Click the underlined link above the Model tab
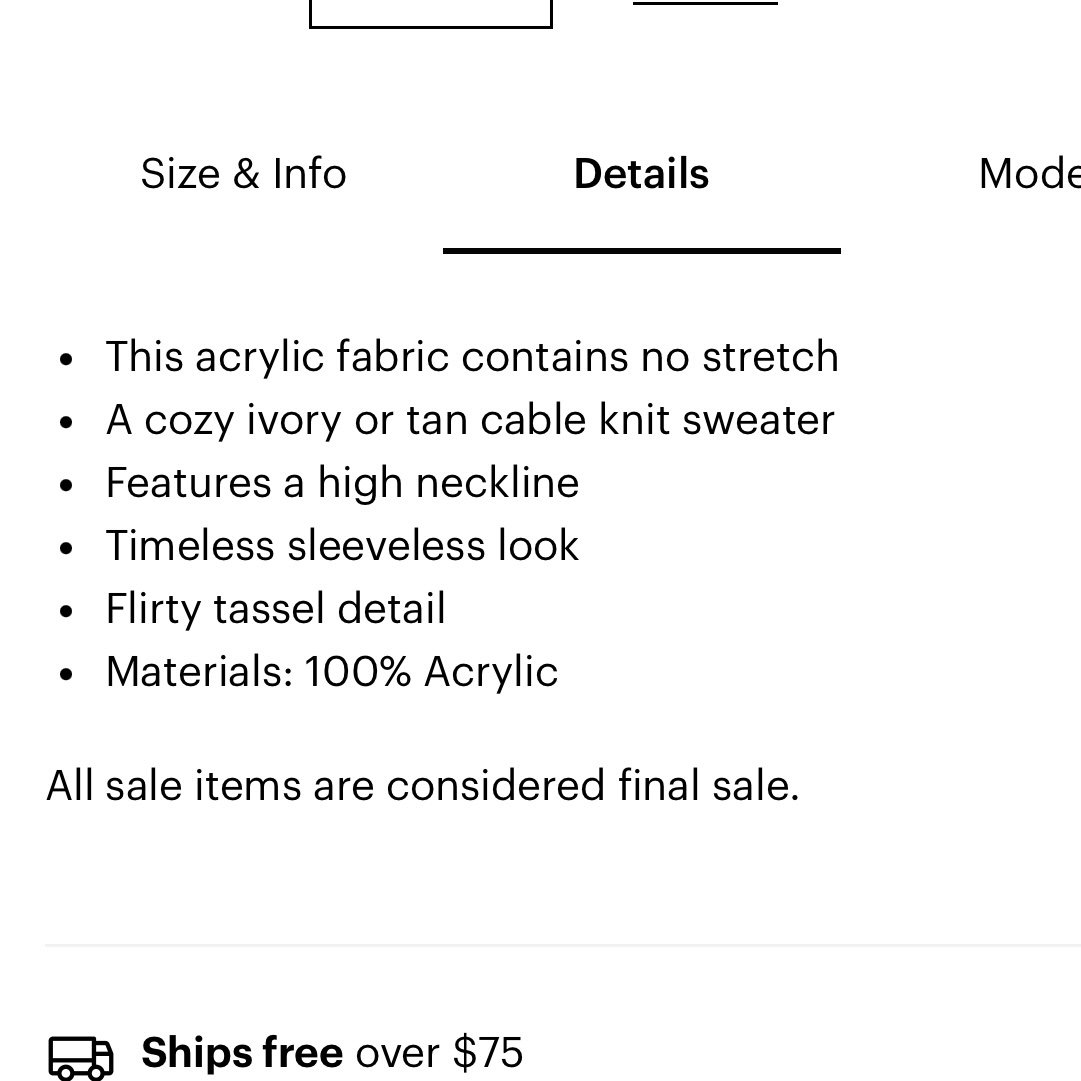The height and width of the screenshot is (1081, 1081). coord(705,3)
